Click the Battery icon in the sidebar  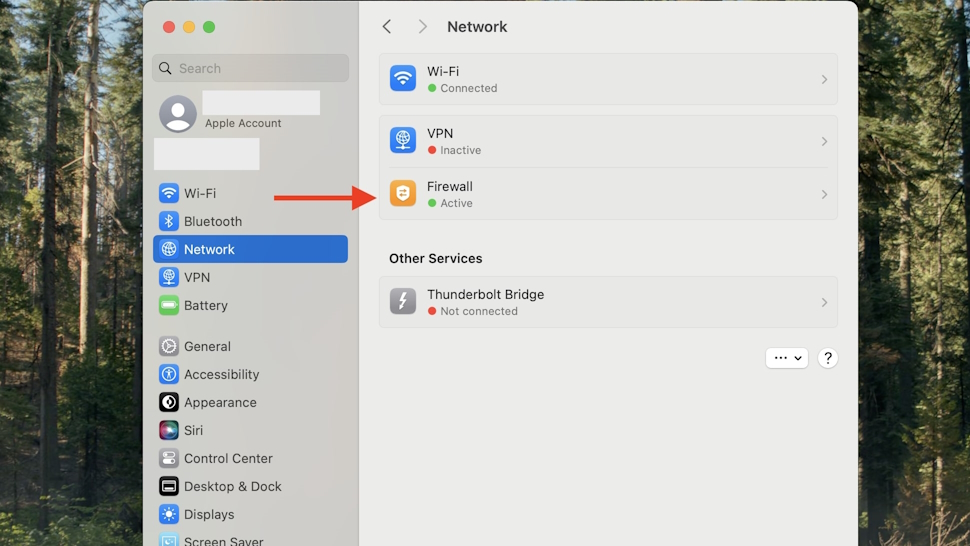click(x=168, y=305)
